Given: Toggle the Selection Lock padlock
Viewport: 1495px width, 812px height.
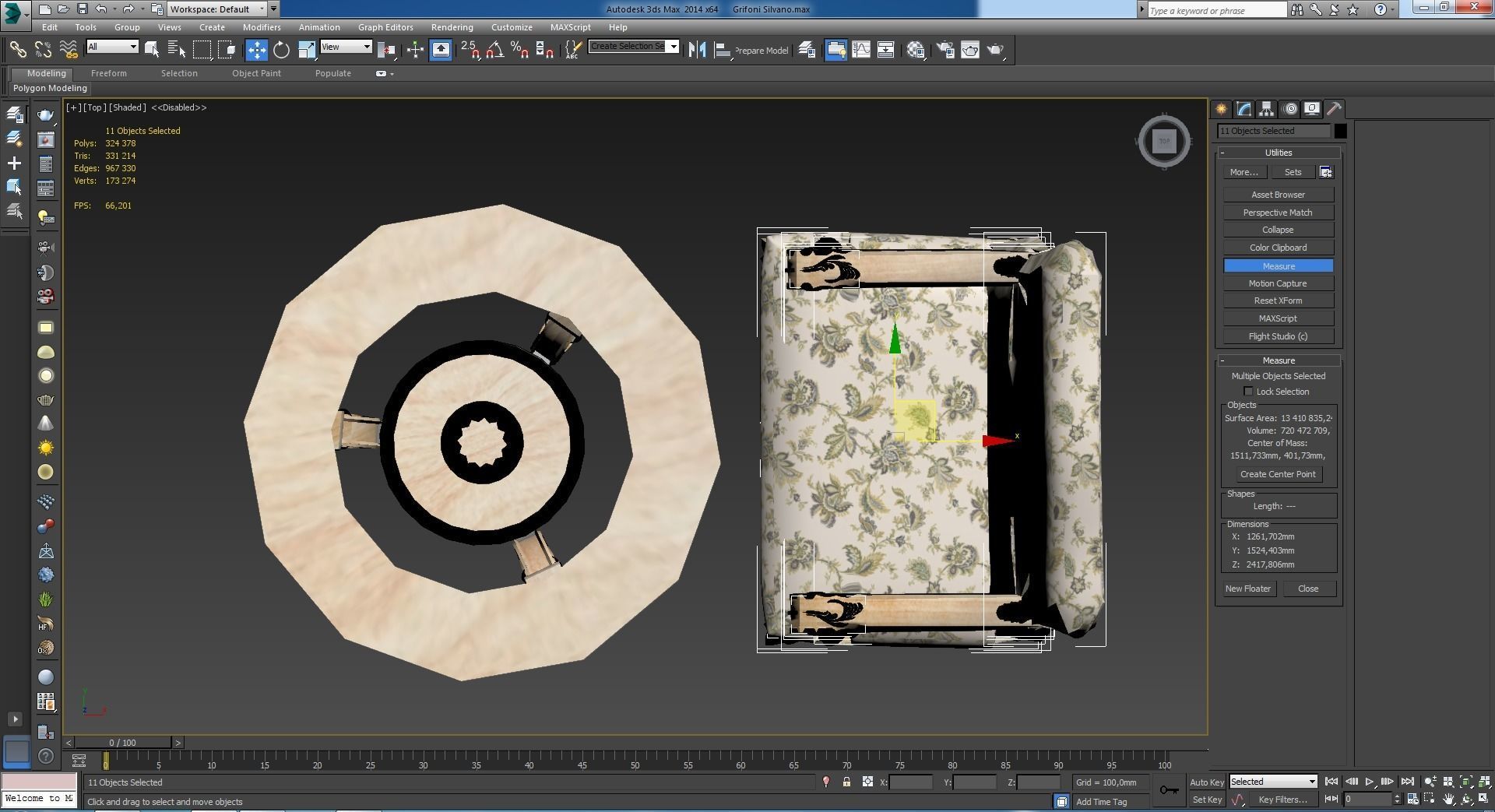Looking at the screenshot, I should click(x=846, y=782).
